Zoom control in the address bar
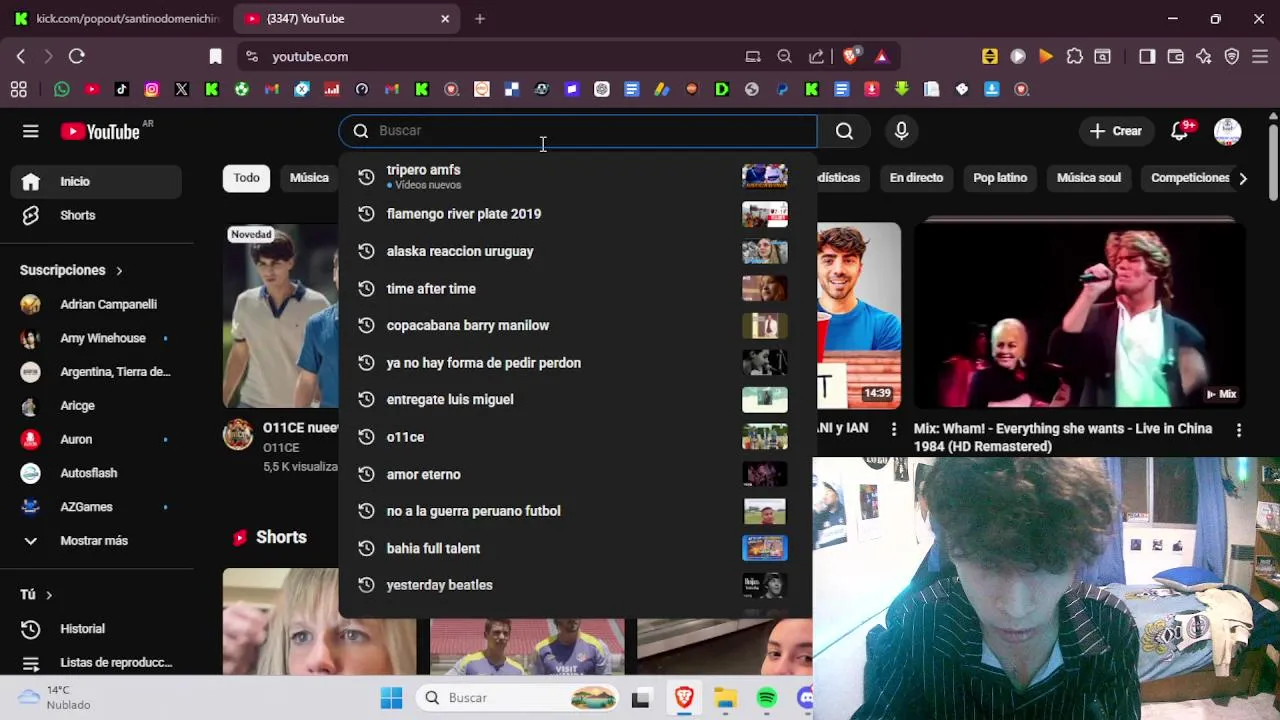The width and height of the screenshot is (1280, 720). click(785, 57)
